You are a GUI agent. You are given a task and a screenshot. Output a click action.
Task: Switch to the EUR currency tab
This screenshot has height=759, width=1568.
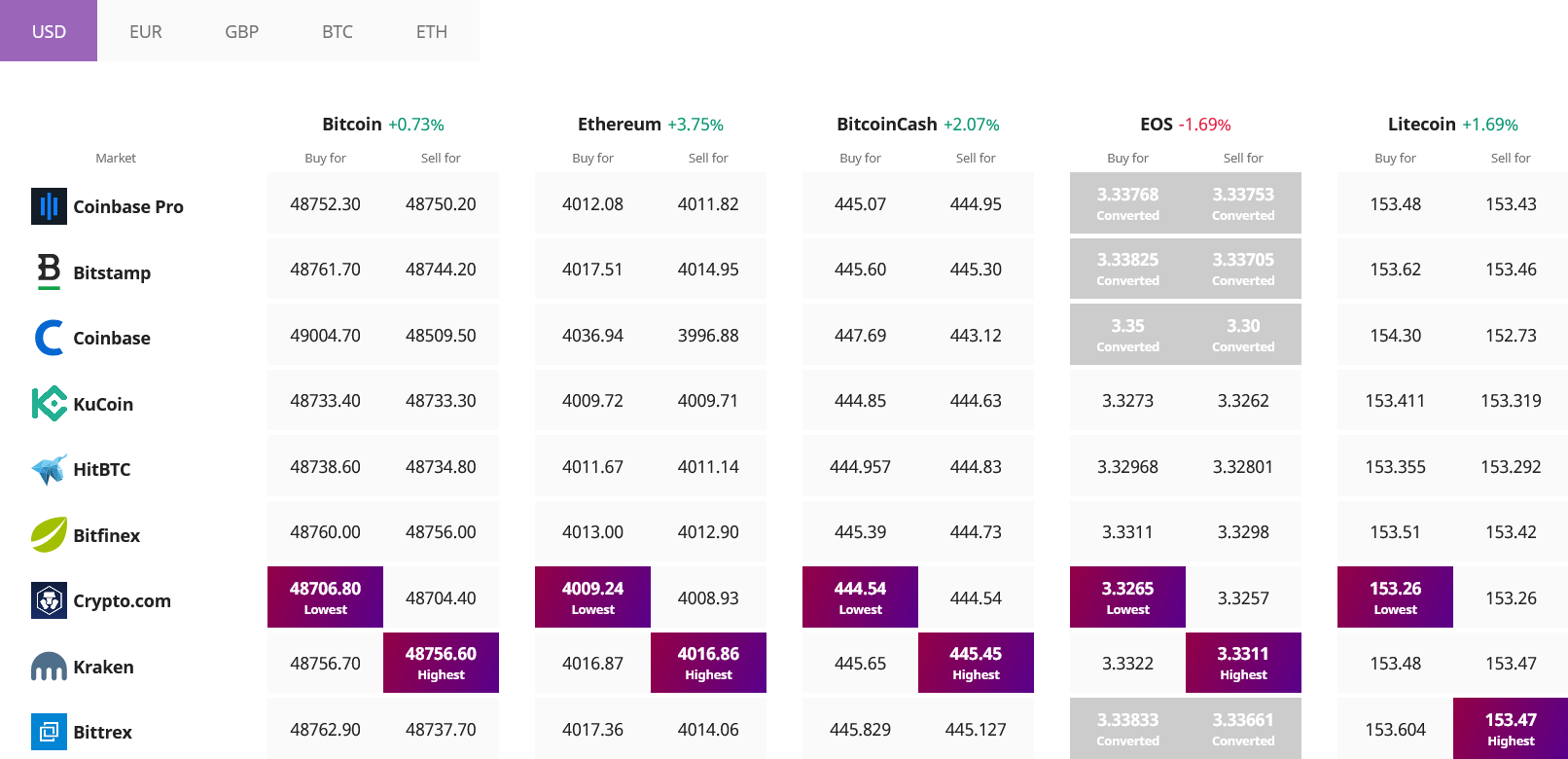coord(145,31)
